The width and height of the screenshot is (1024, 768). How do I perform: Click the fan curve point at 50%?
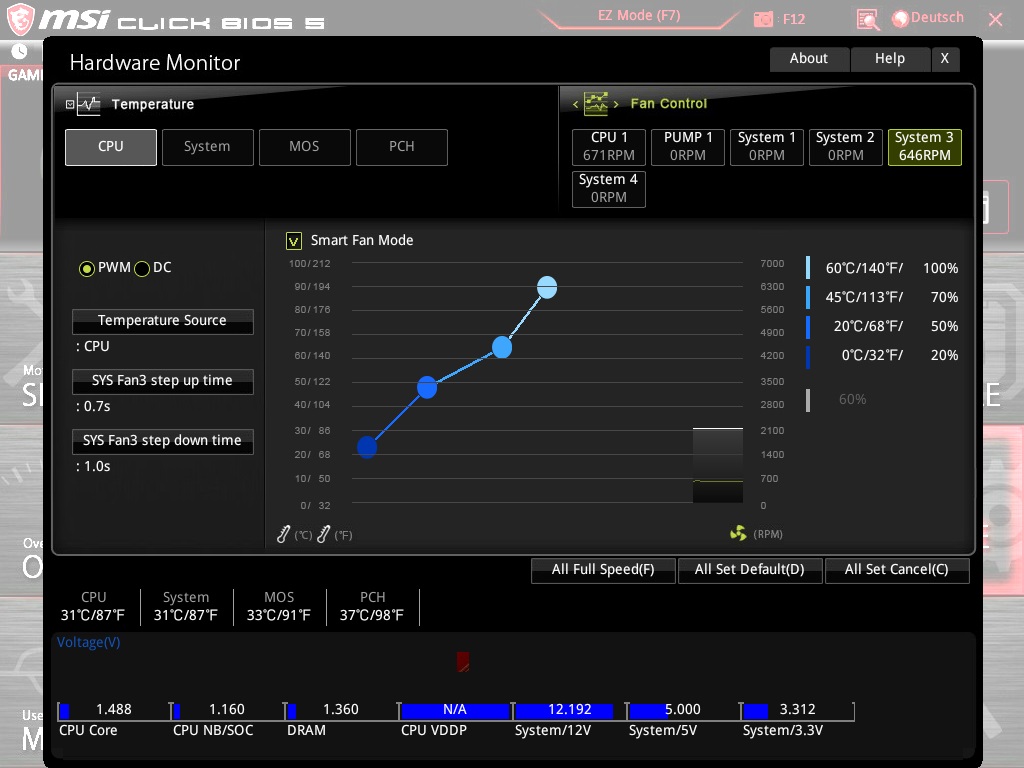427,388
